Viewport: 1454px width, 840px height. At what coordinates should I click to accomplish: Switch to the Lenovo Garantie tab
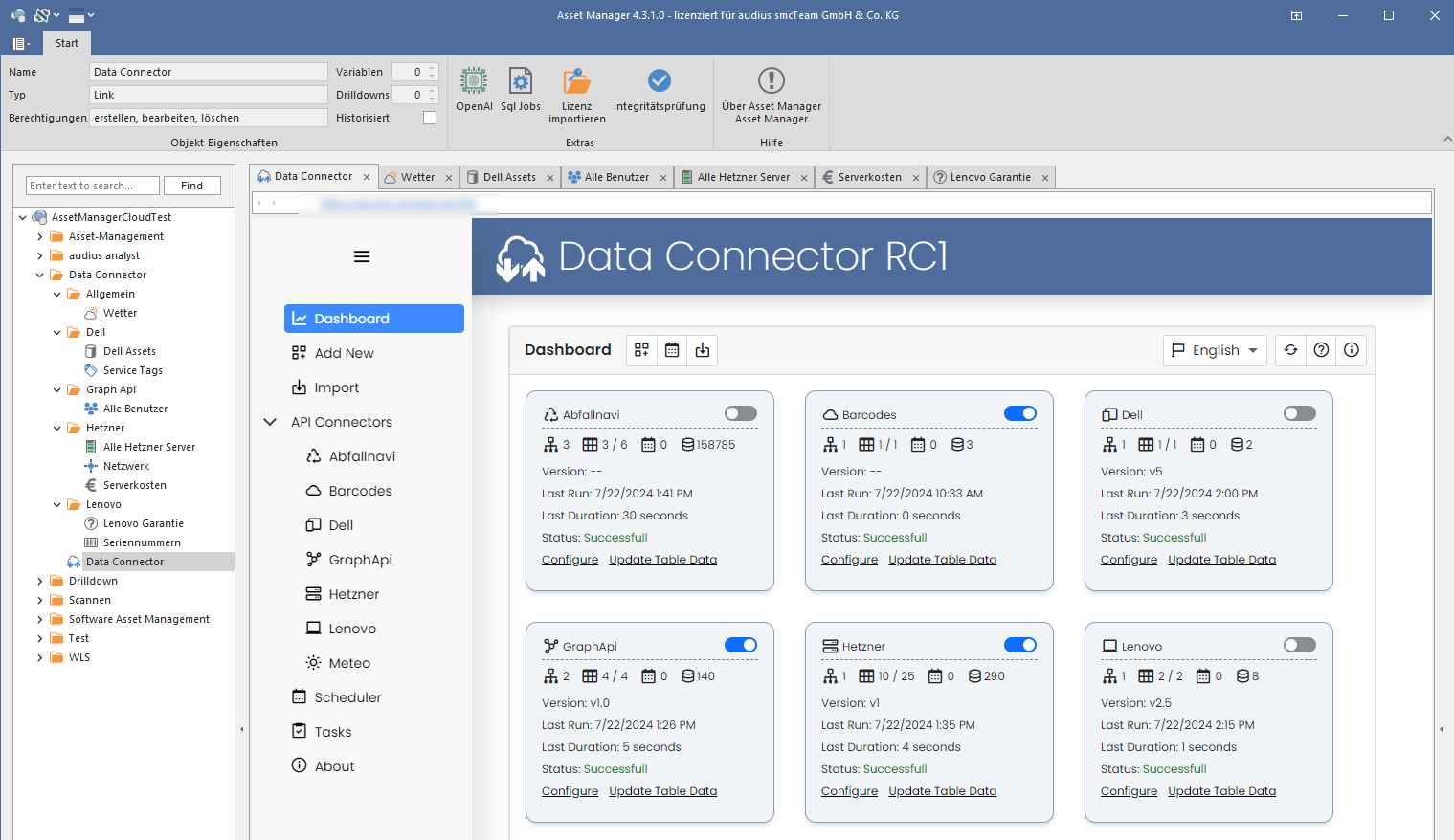[990, 177]
